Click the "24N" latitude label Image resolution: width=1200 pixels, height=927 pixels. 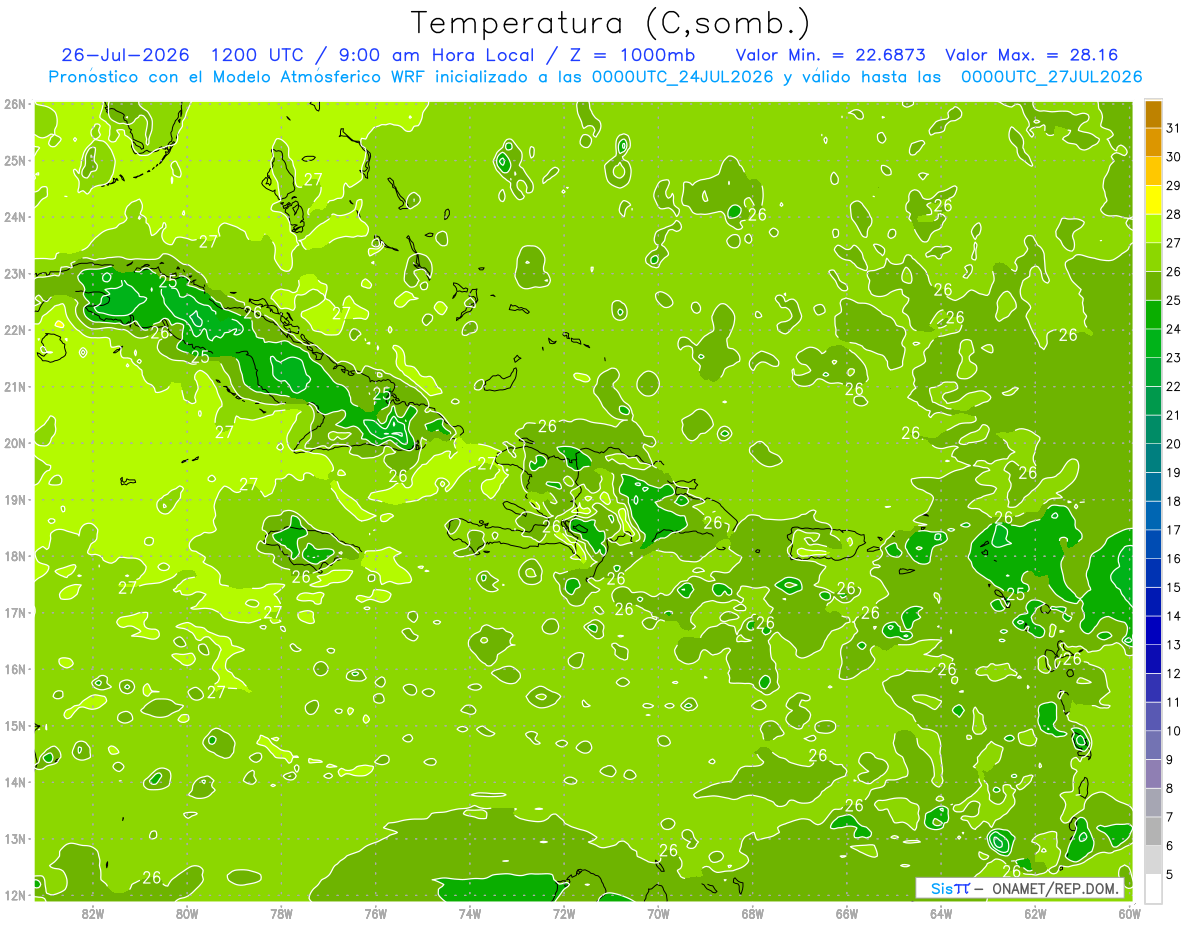pos(14,217)
